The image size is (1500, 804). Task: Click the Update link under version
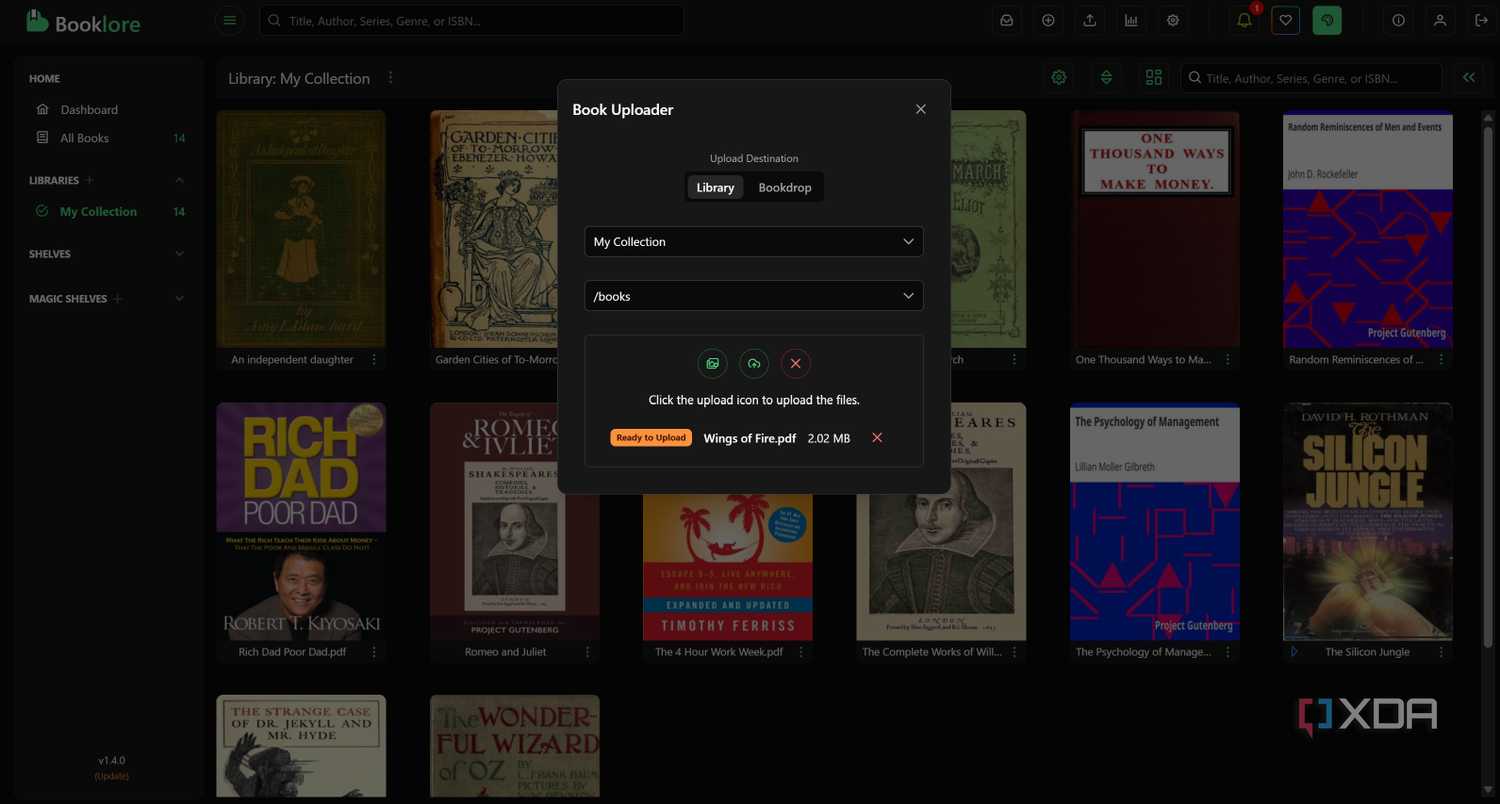pyautogui.click(x=112, y=776)
